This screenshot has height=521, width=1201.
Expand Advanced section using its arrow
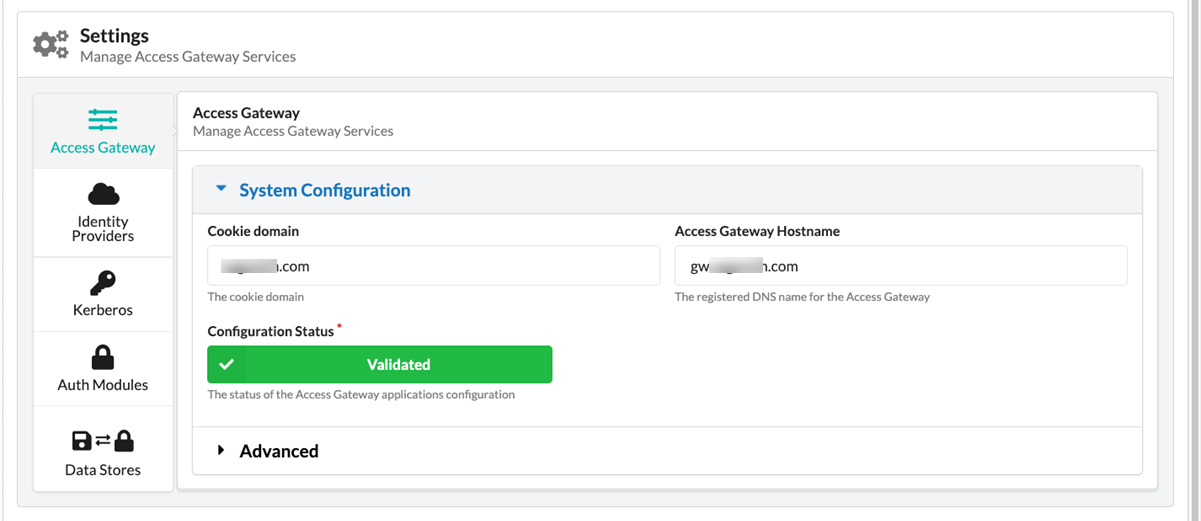[221, 451]
